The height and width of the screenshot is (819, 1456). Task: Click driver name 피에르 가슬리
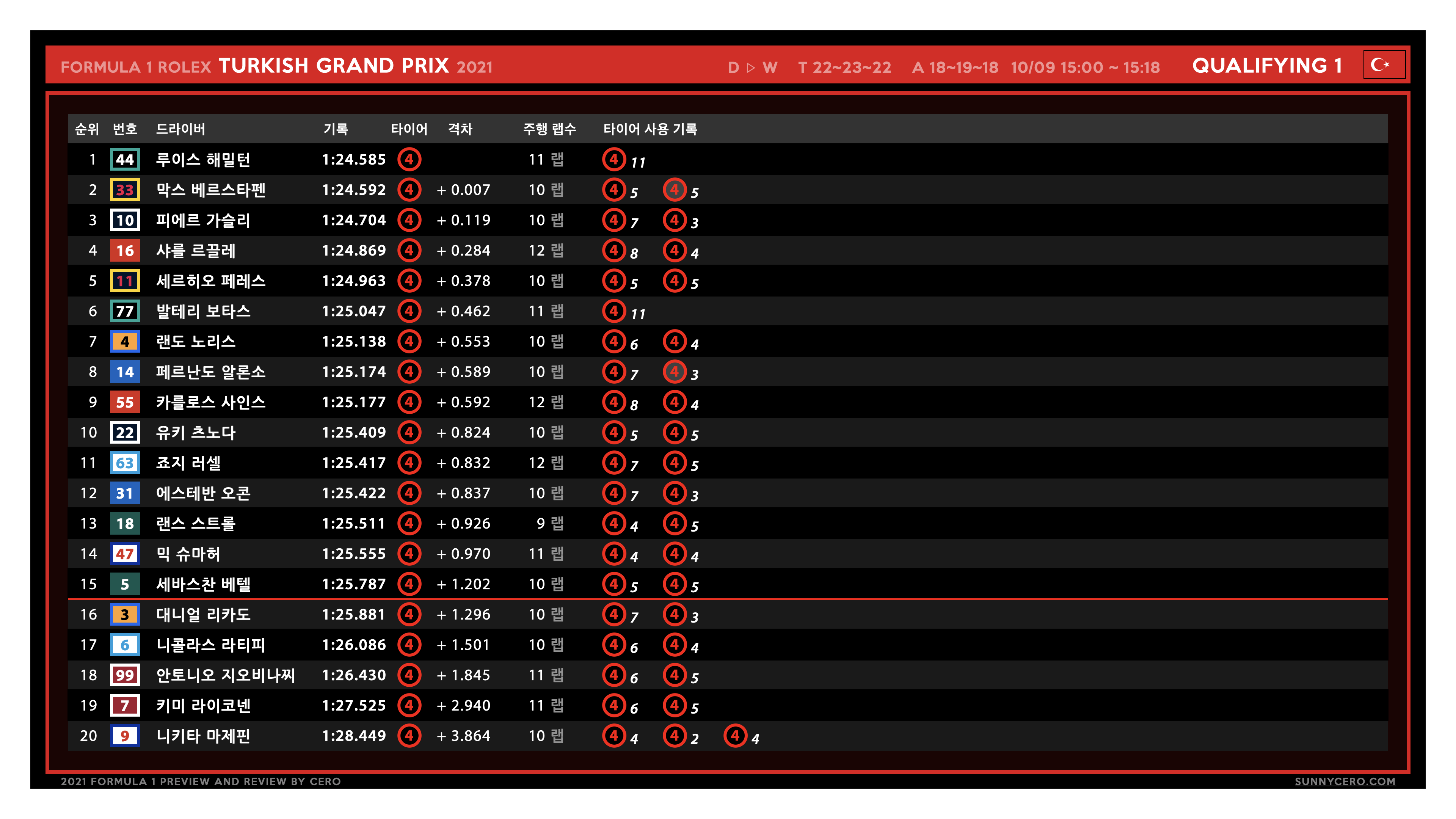203,220
